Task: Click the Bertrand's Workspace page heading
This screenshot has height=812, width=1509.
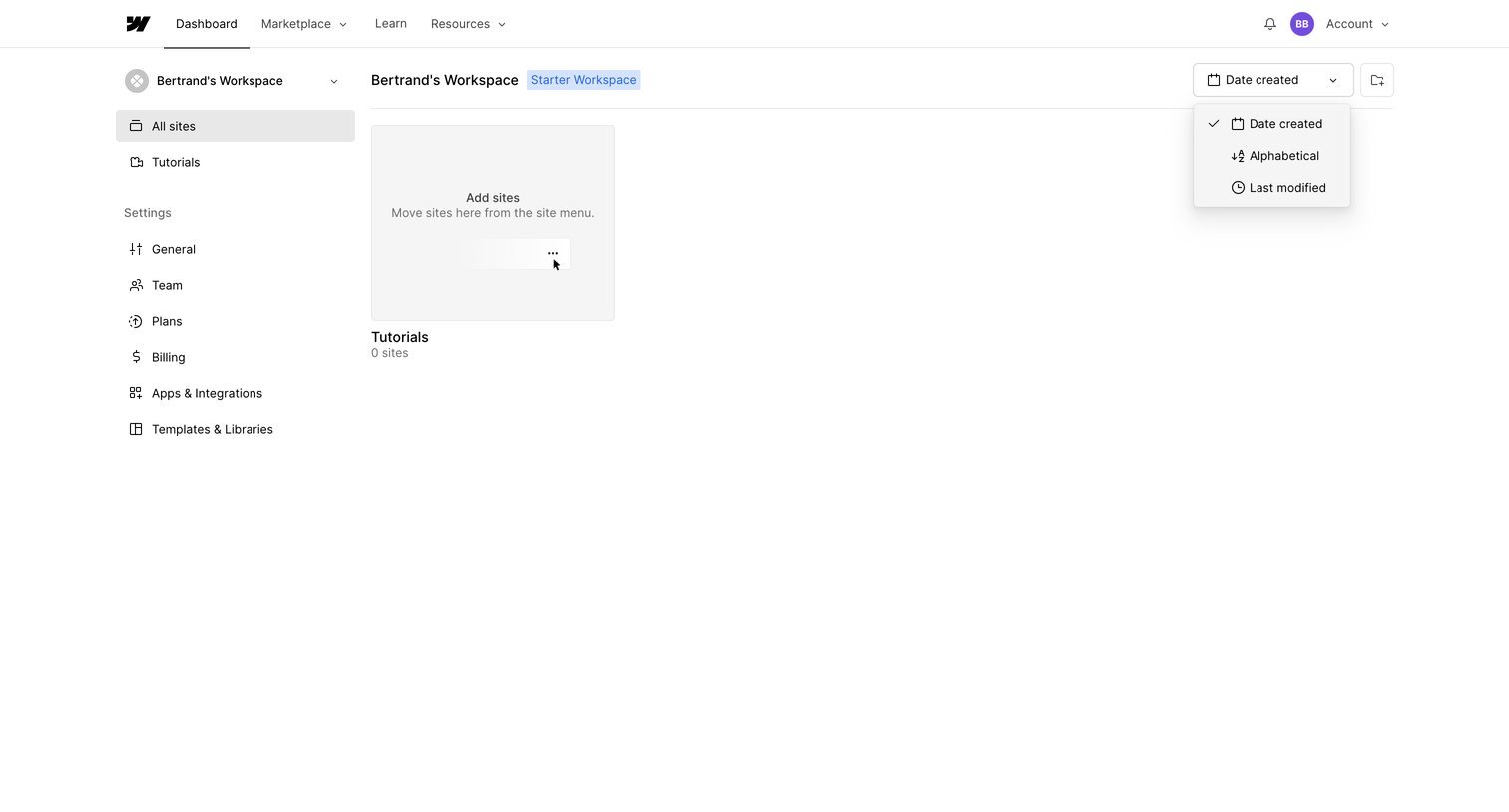Action: 445,80
